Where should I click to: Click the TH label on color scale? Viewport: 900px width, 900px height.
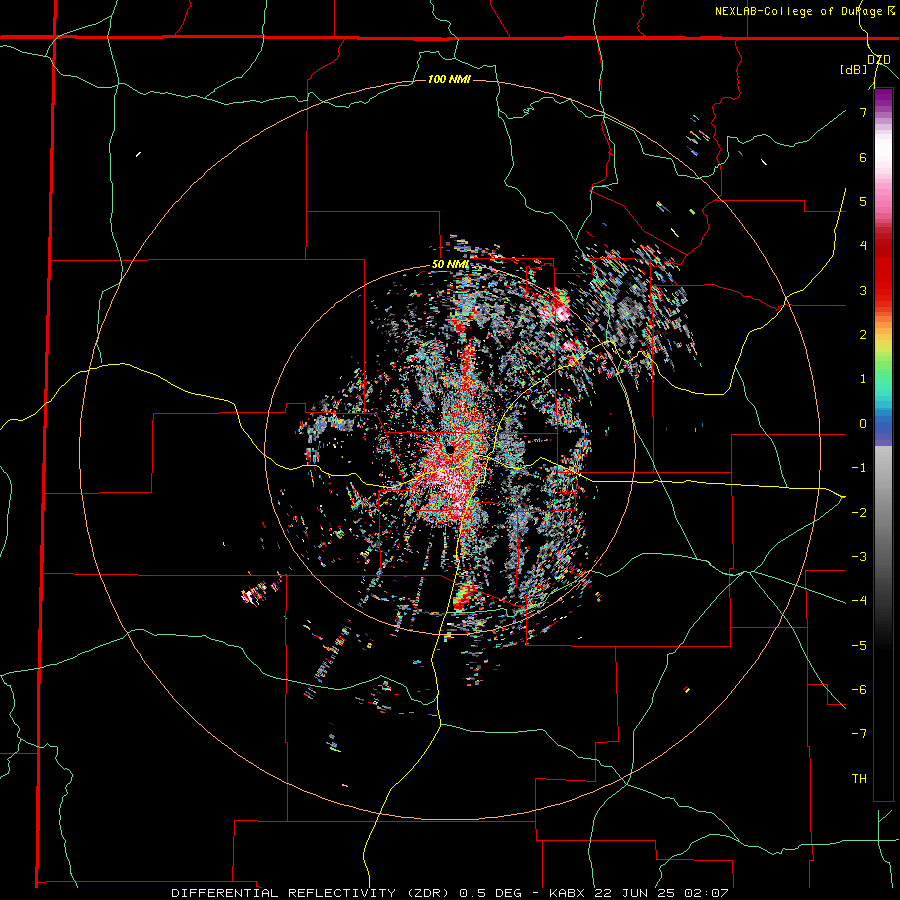[859, 779]
